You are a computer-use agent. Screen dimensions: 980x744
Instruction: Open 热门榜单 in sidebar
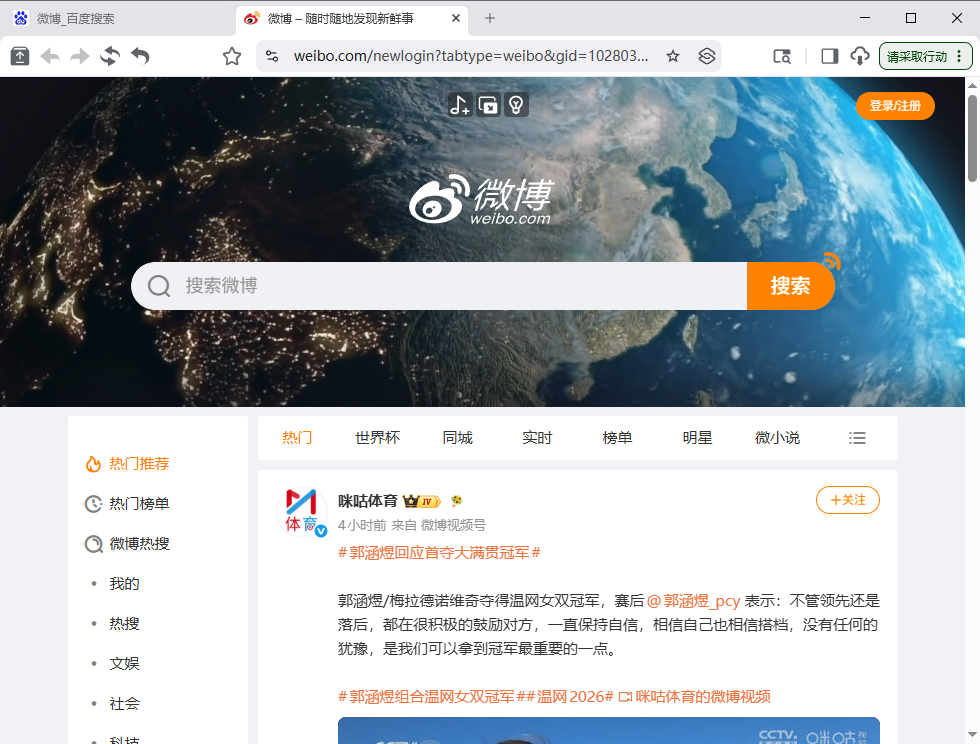pyautogui.click(x=139, y=504)
